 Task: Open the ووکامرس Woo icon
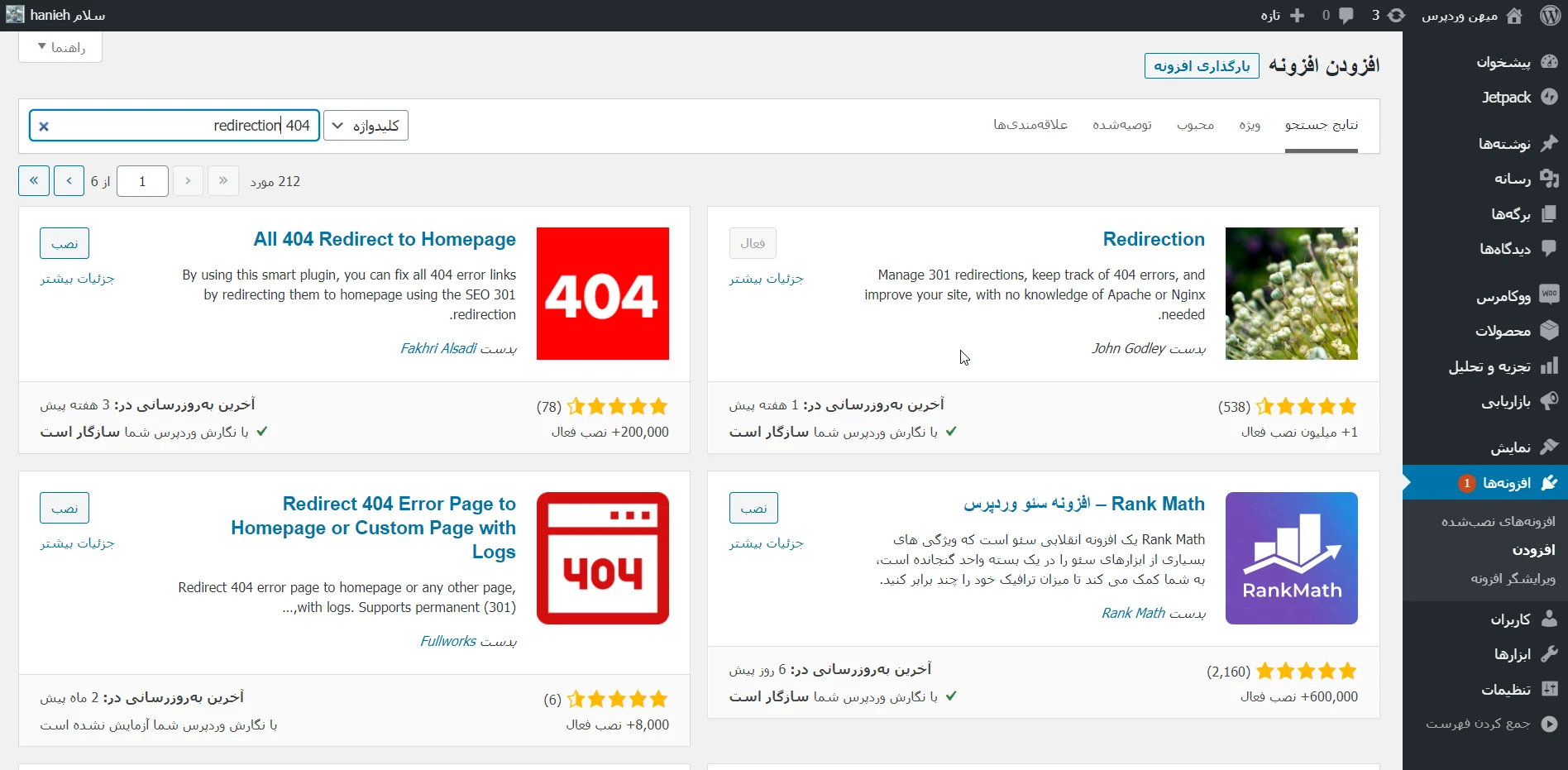[1549, 295]
